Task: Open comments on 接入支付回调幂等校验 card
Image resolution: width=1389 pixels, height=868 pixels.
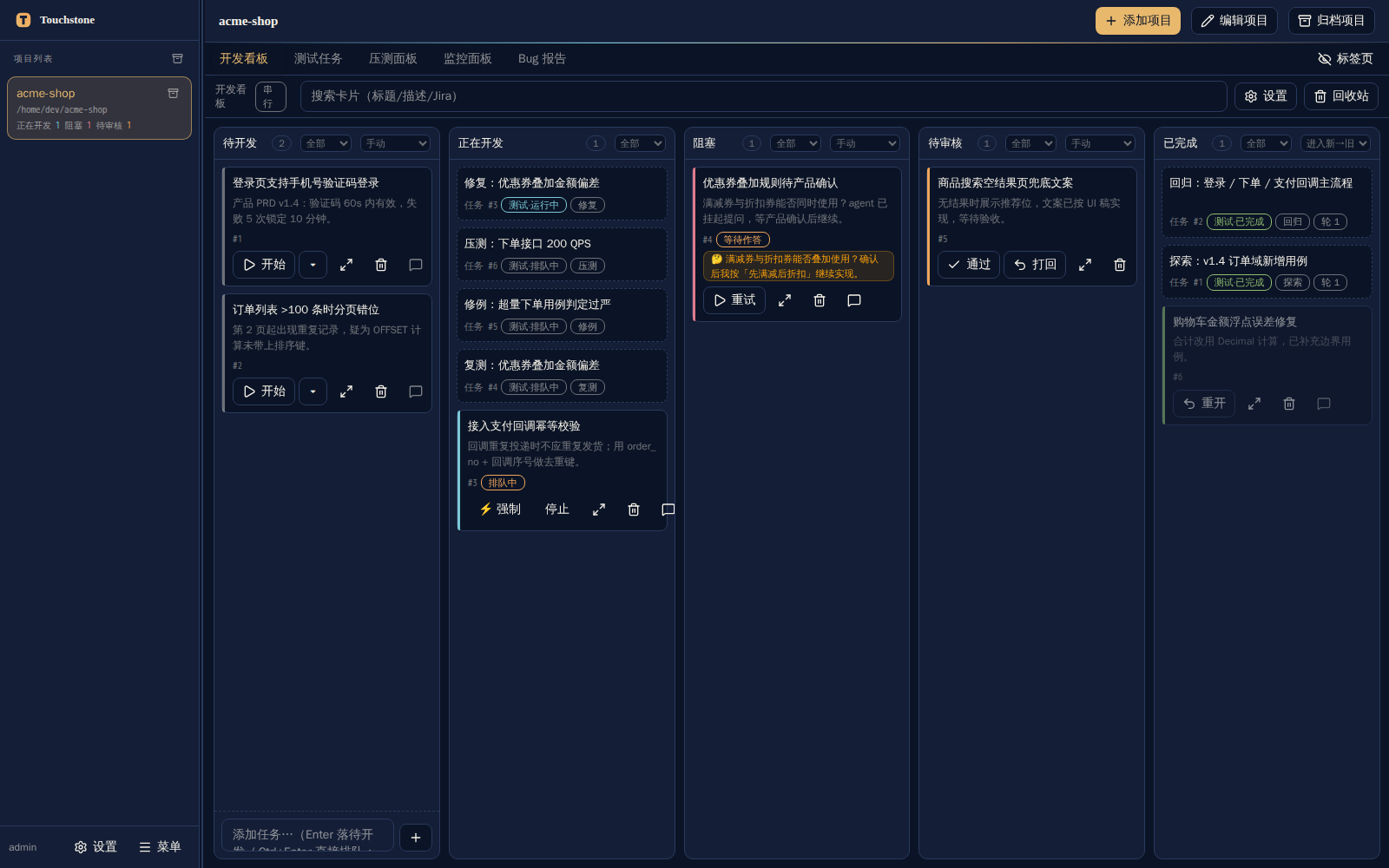Action: coord(668,510)
